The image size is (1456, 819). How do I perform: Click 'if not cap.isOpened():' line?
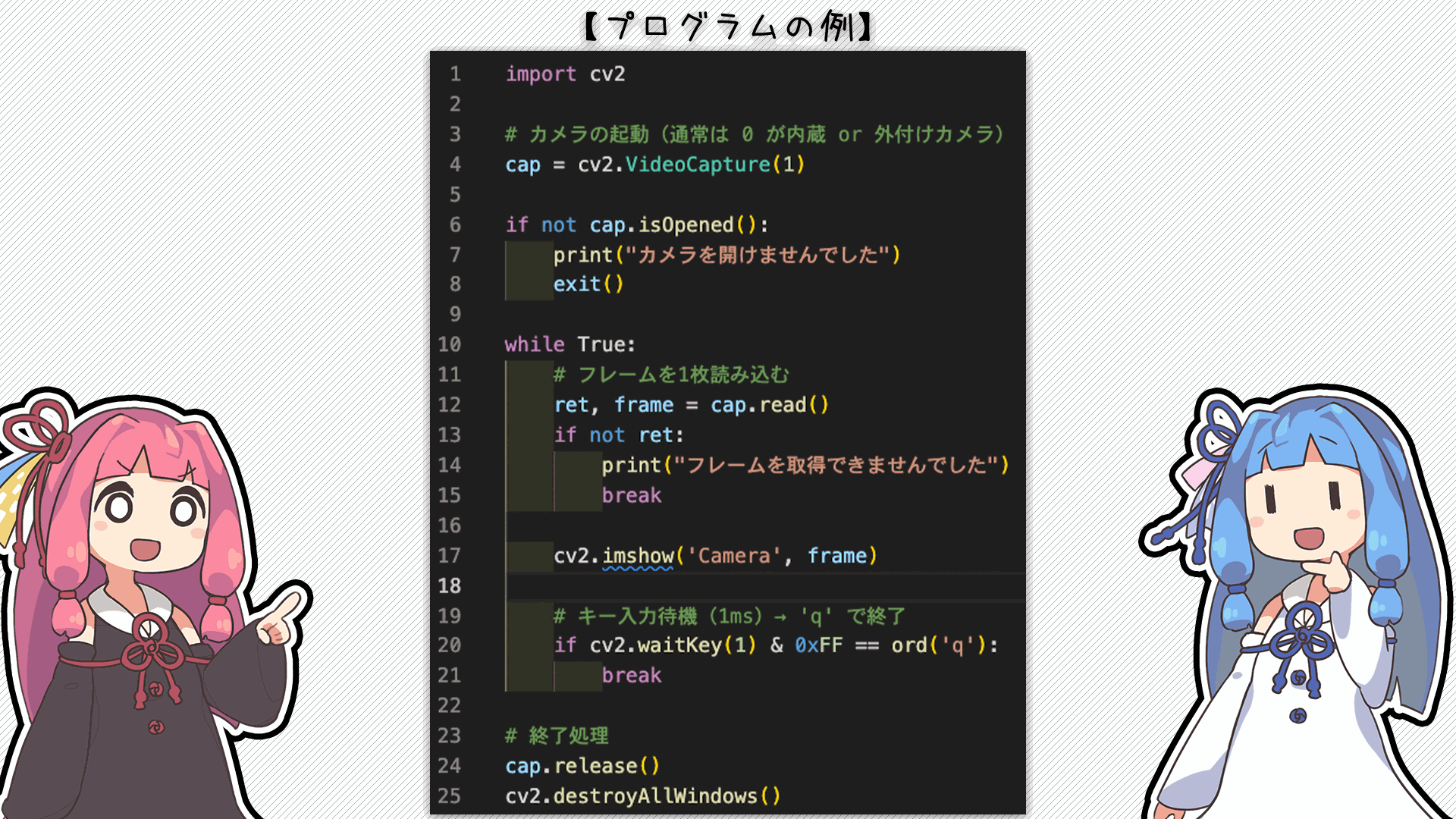pyautogui.click(x=637, y=225)
